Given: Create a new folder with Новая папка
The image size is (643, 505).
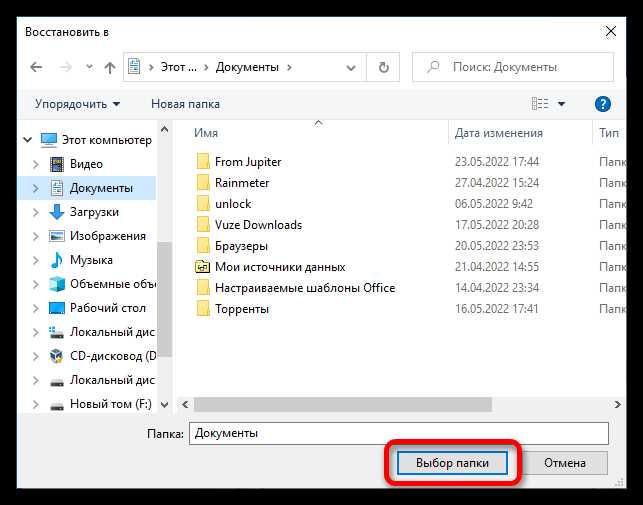Looking at the screenshot, I should 185,104.
